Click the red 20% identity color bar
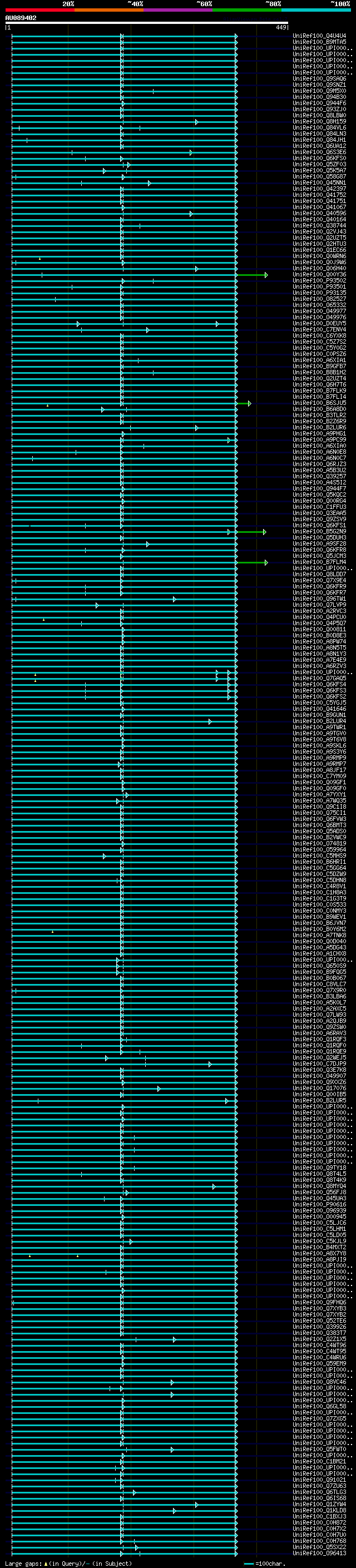 pos(40,10)
